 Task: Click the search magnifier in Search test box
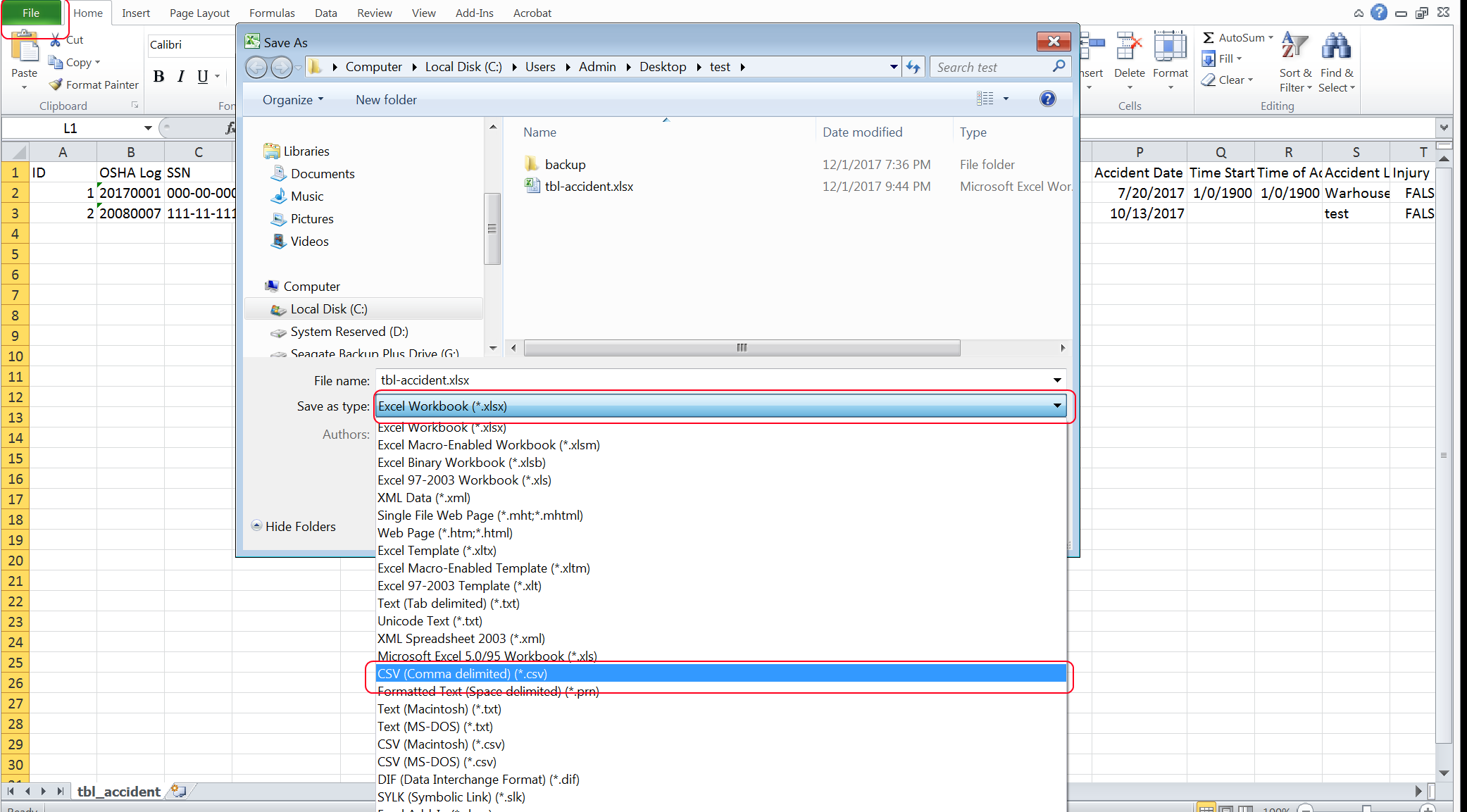1059,66
